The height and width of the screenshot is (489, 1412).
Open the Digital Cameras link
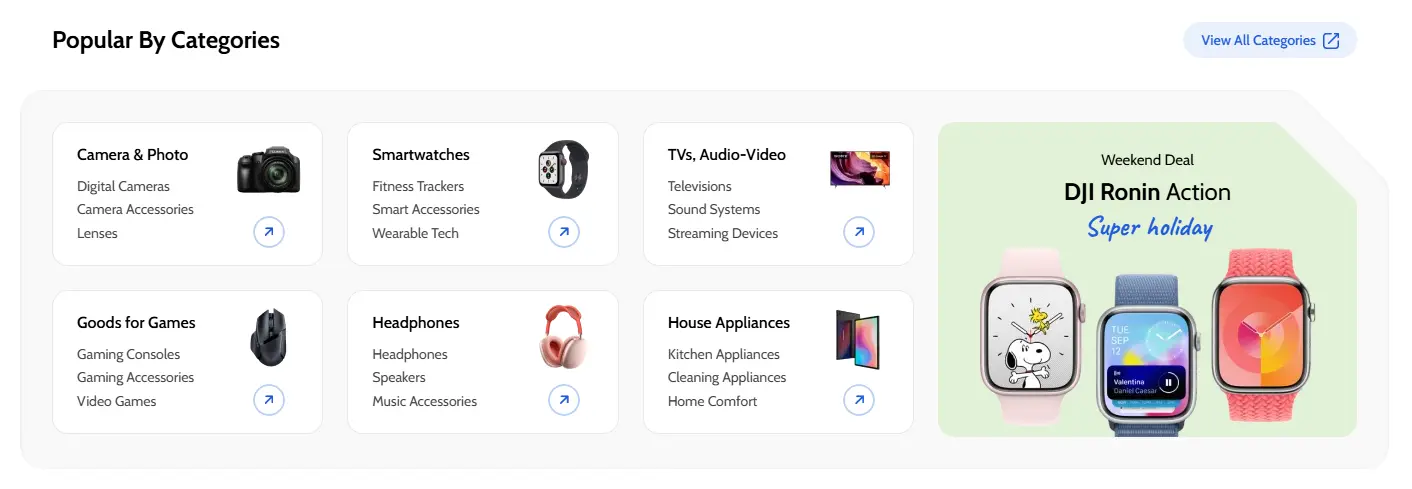pyautogui.click(x=123, y=186)
